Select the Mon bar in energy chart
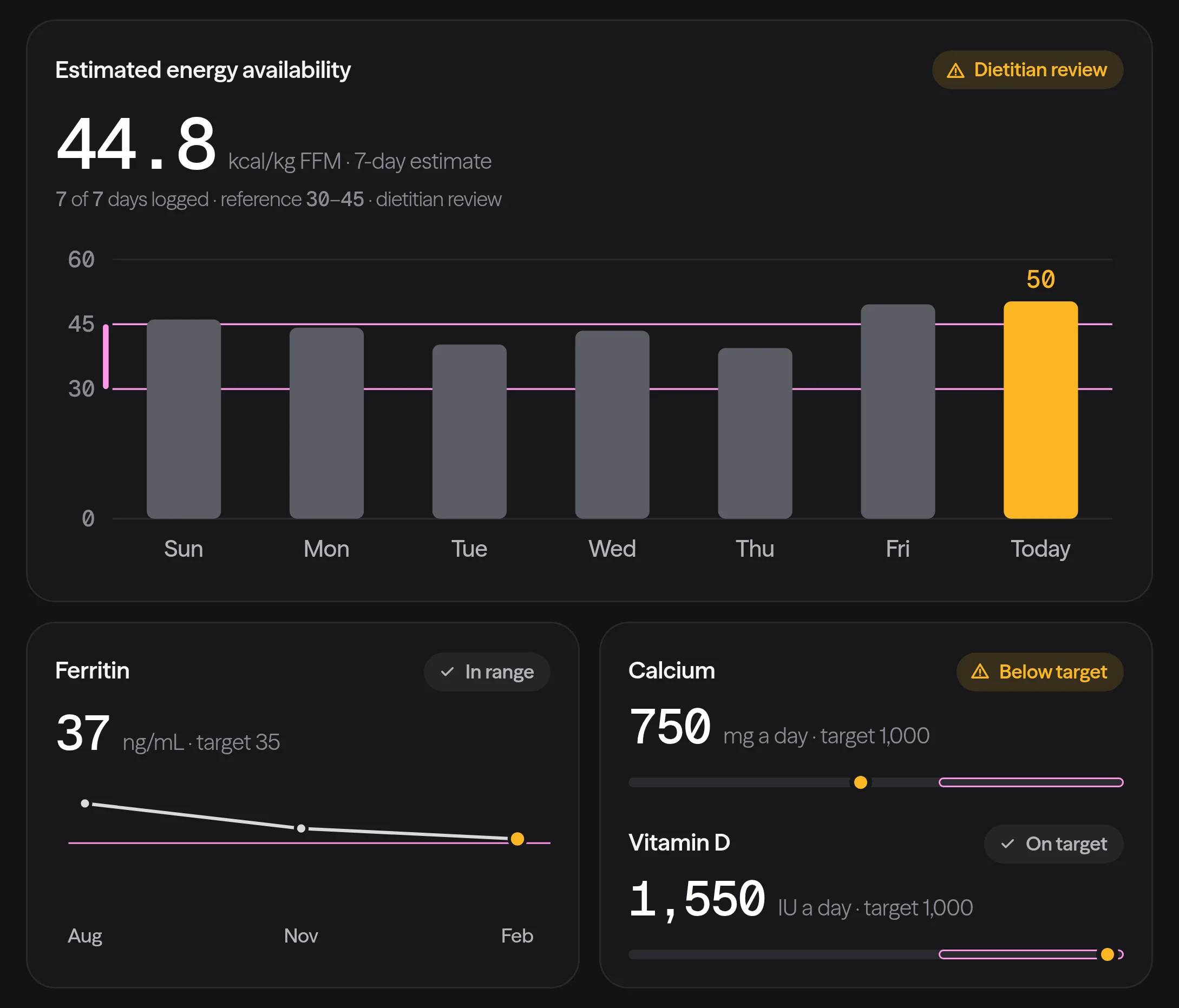1179x1008 pixels. pos(326,423)
